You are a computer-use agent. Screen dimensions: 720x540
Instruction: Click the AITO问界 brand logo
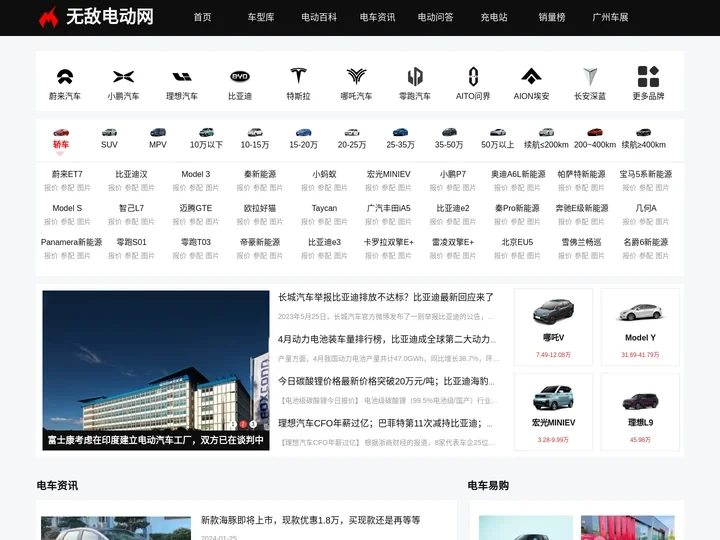[x=473, y=77]
